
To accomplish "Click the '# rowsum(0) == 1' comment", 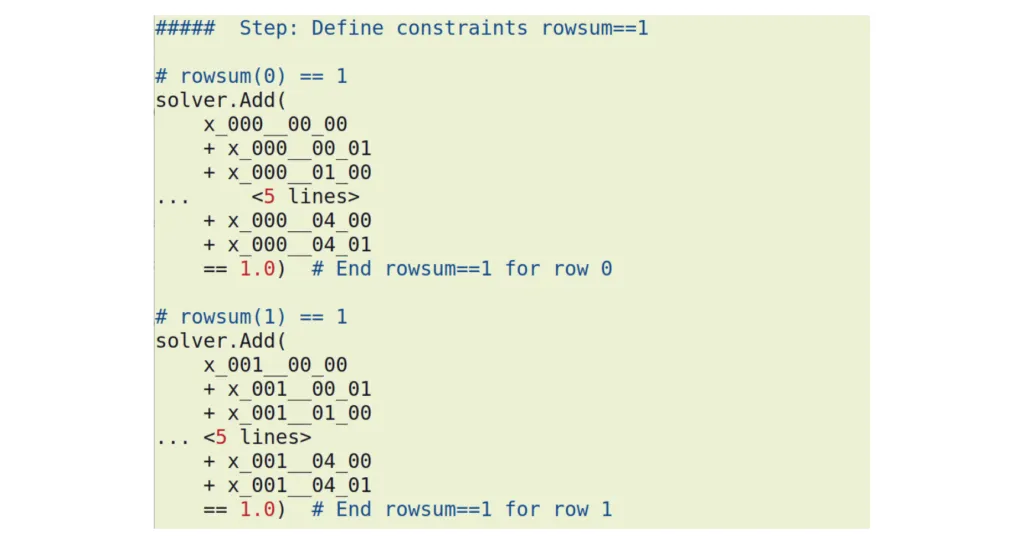I will 251,76.
